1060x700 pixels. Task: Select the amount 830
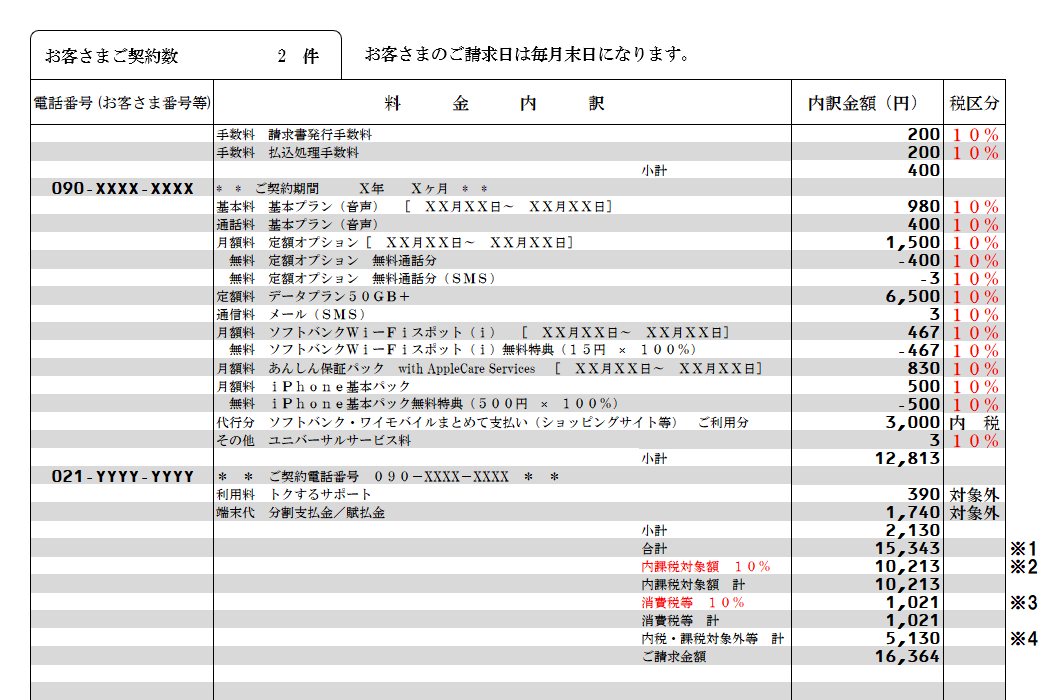tap(923, 369)
